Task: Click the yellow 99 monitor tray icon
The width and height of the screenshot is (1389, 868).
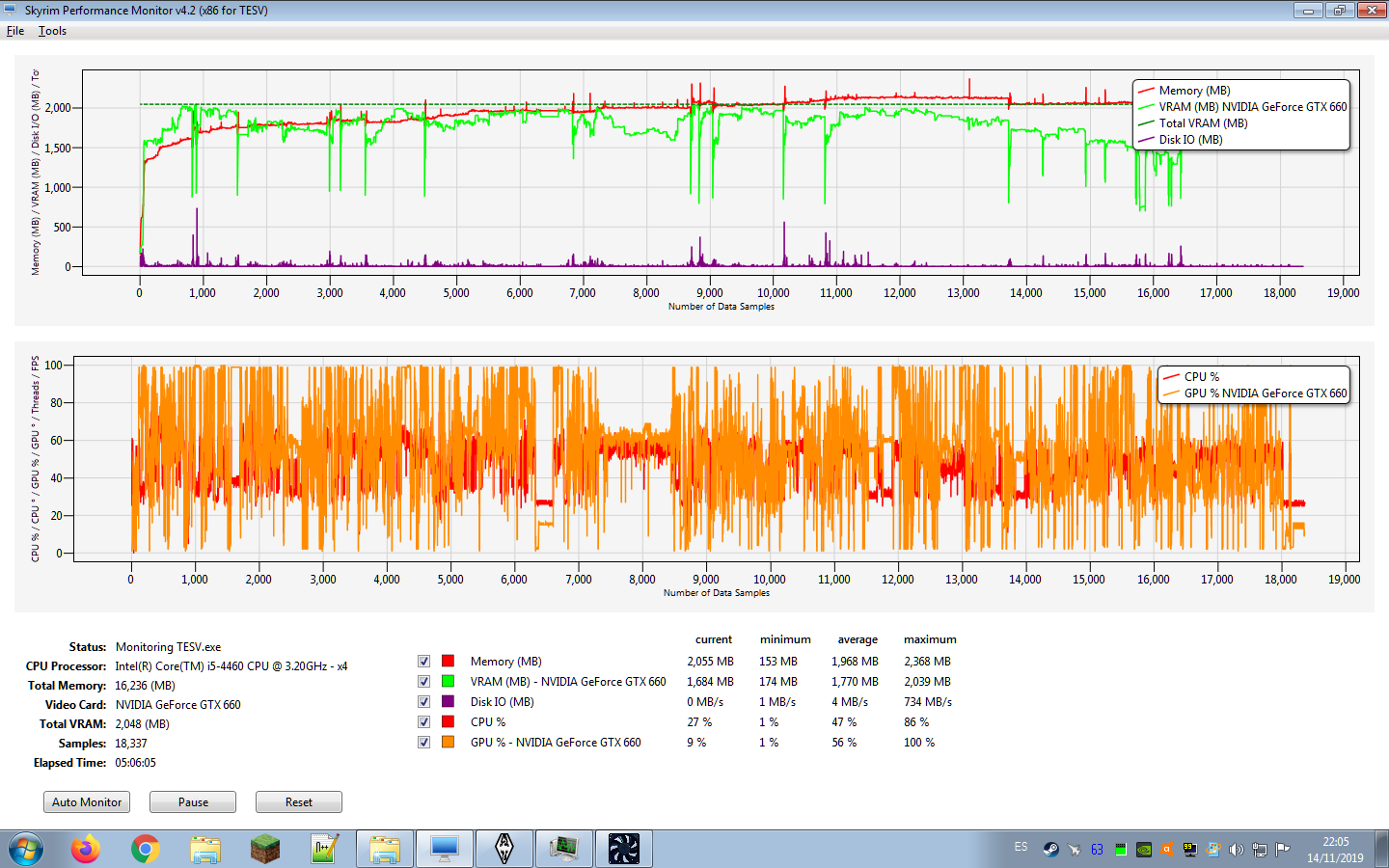Action: tap(1189, 850)
